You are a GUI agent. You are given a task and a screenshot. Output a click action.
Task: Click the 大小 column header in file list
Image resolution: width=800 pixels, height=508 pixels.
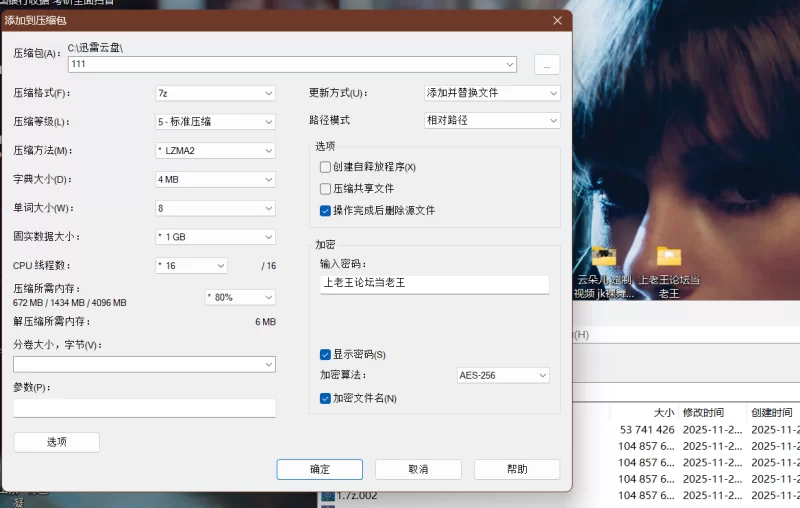pyautogui.click(x=664, y=413)
